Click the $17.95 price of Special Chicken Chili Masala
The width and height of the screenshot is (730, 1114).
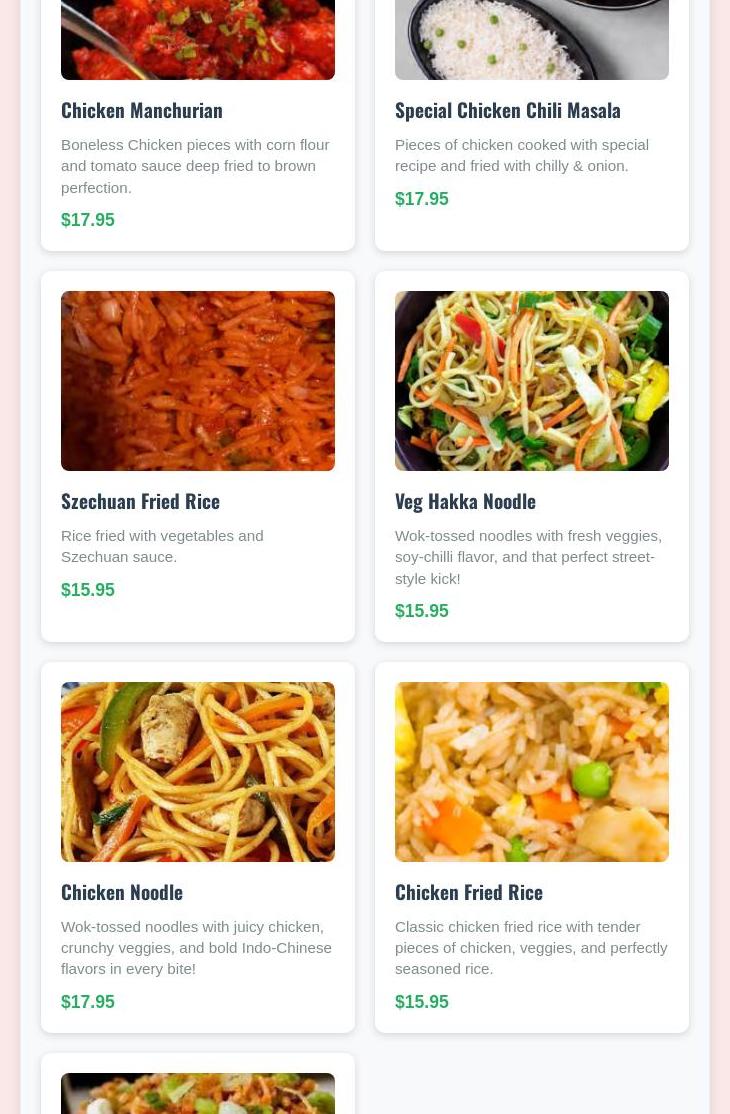[x=422, y=198]
